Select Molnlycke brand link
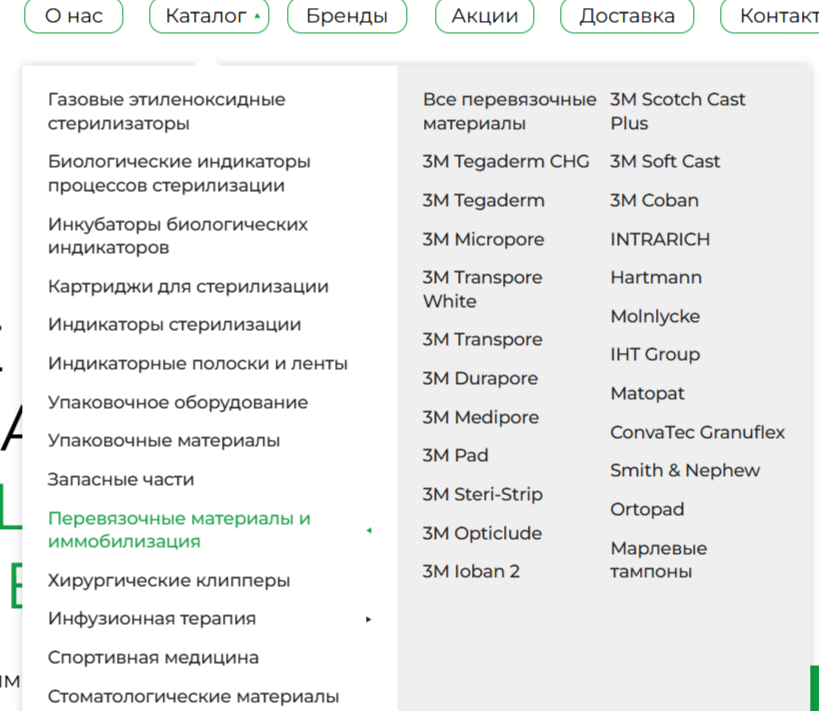Screen dimensions: 819x711 tap(655, 317)
